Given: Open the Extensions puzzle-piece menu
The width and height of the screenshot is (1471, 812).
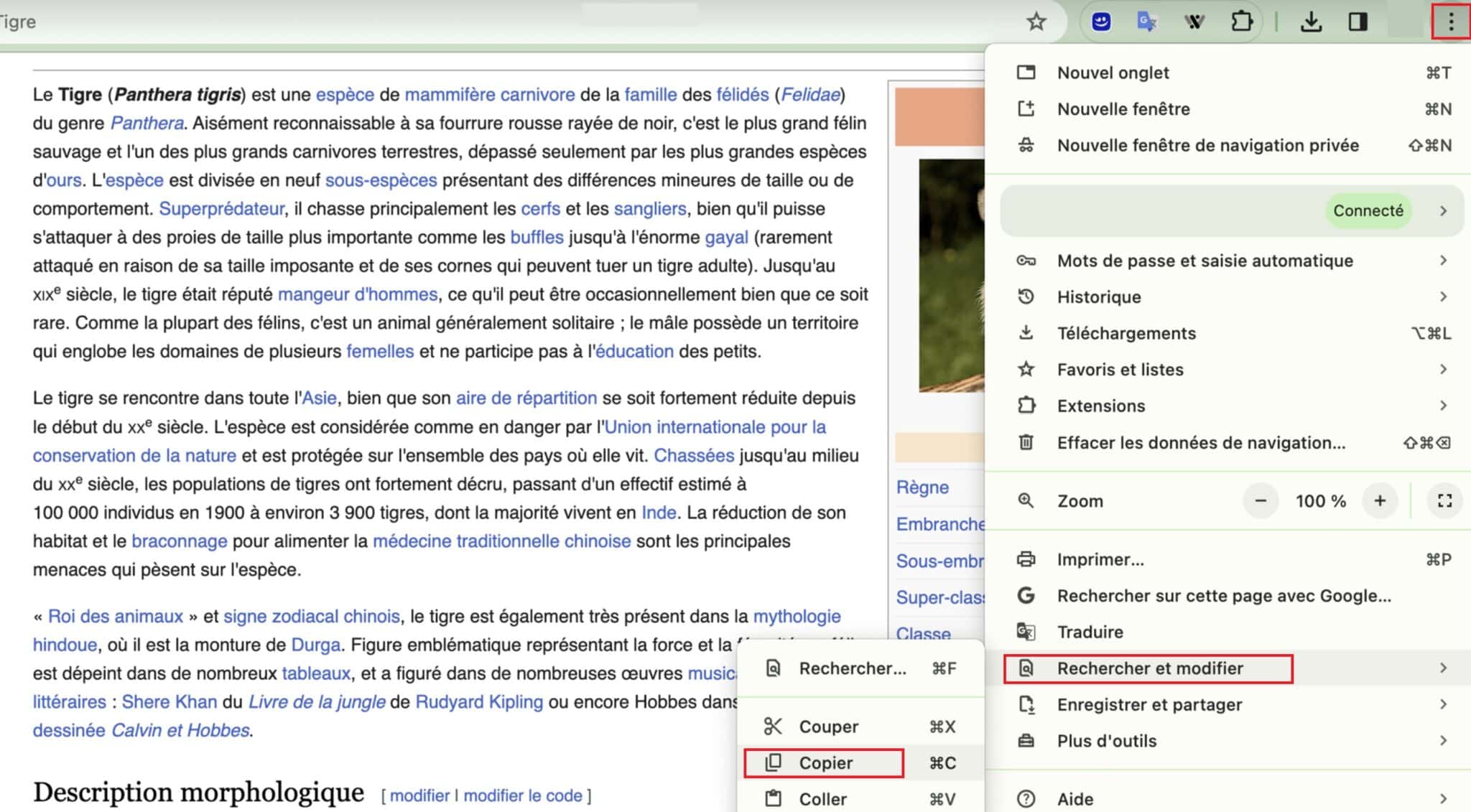Looking at the screenshot, I should coord(1241,22).
